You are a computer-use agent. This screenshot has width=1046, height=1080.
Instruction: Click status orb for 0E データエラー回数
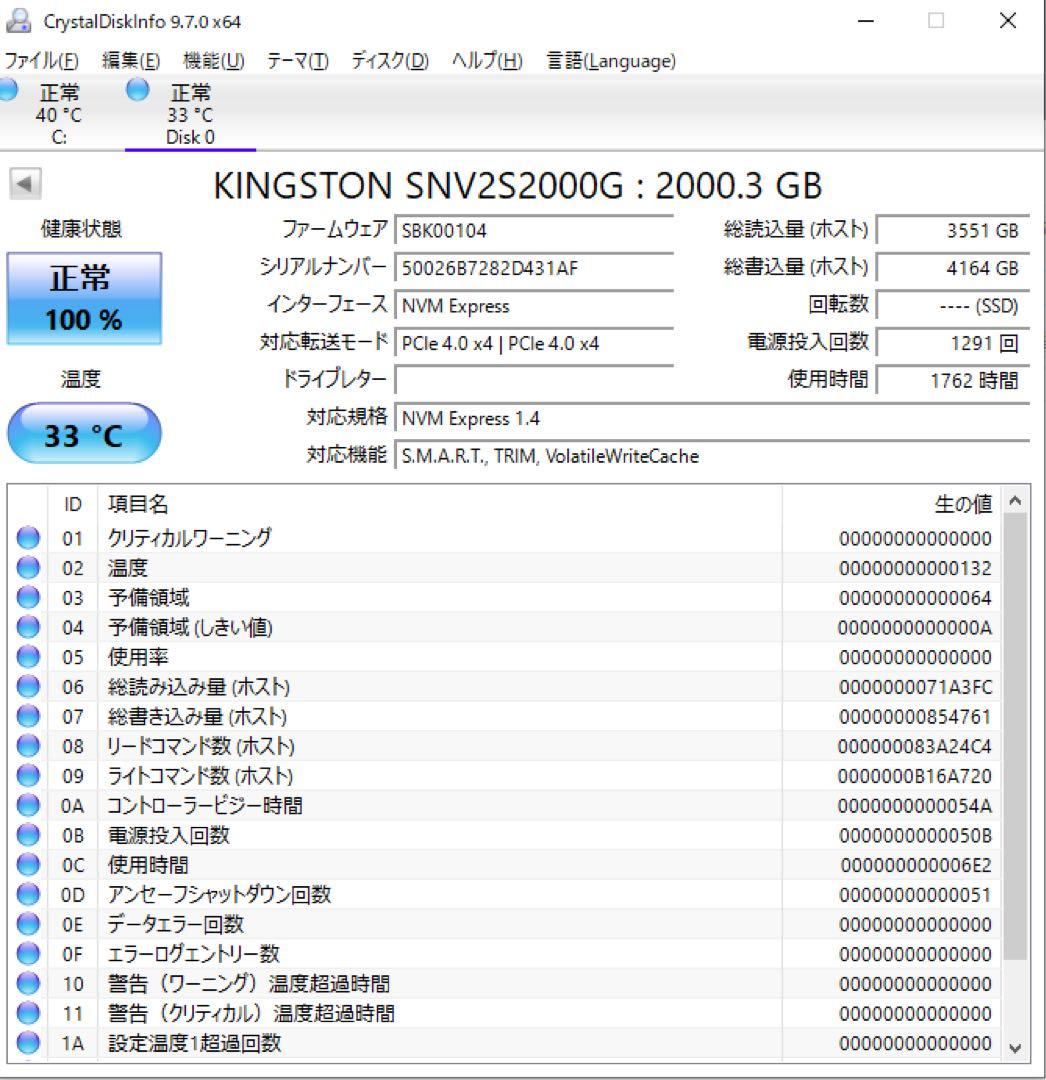click(x=28, y=924)
